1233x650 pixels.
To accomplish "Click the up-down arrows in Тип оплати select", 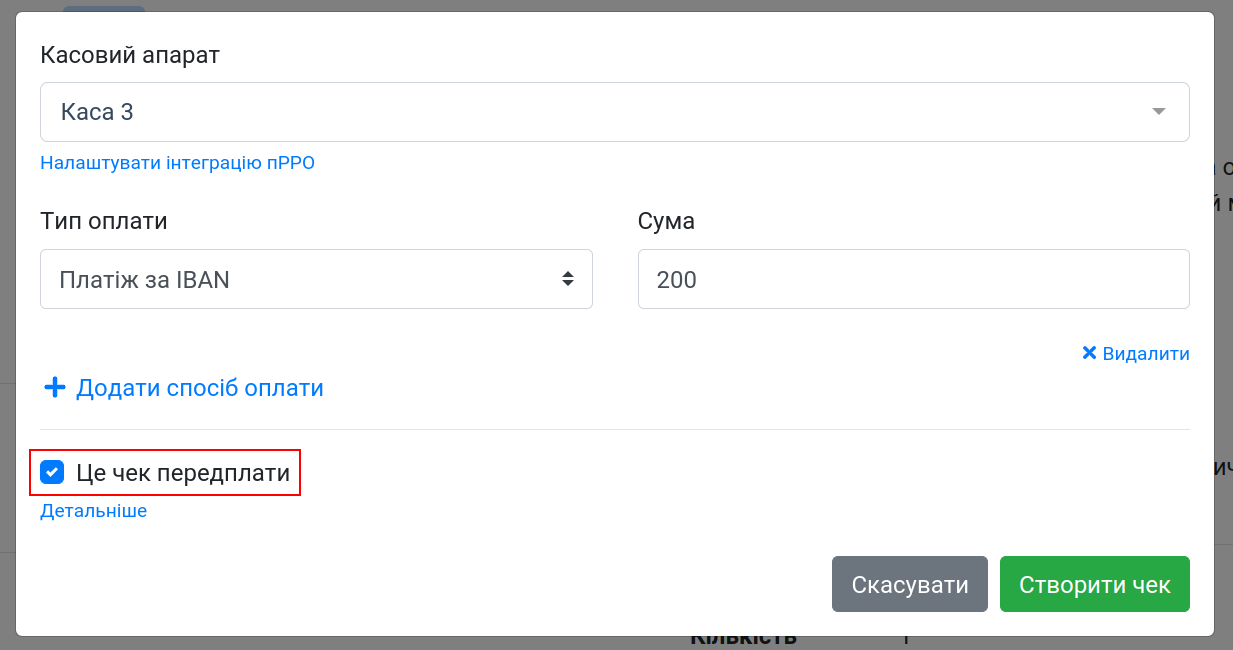I will 567,279.
